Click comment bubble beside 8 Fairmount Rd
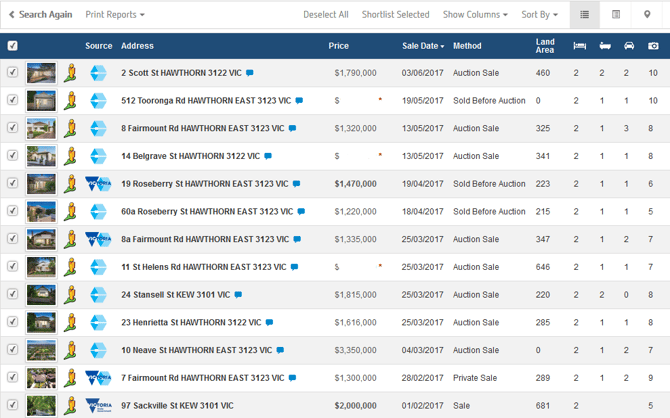Viewport: 670px width, 418px height. point(290,128)
